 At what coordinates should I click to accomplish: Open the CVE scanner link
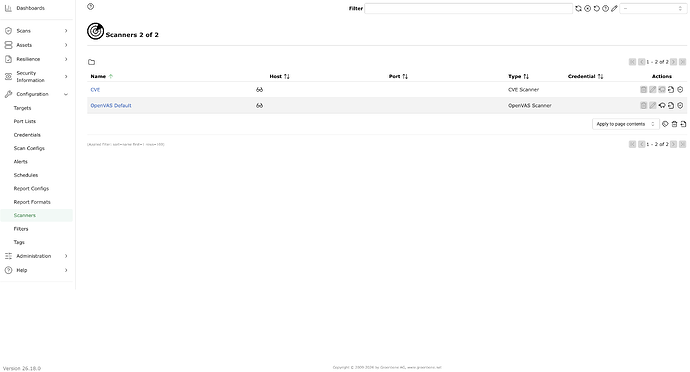tap(95, 90)
